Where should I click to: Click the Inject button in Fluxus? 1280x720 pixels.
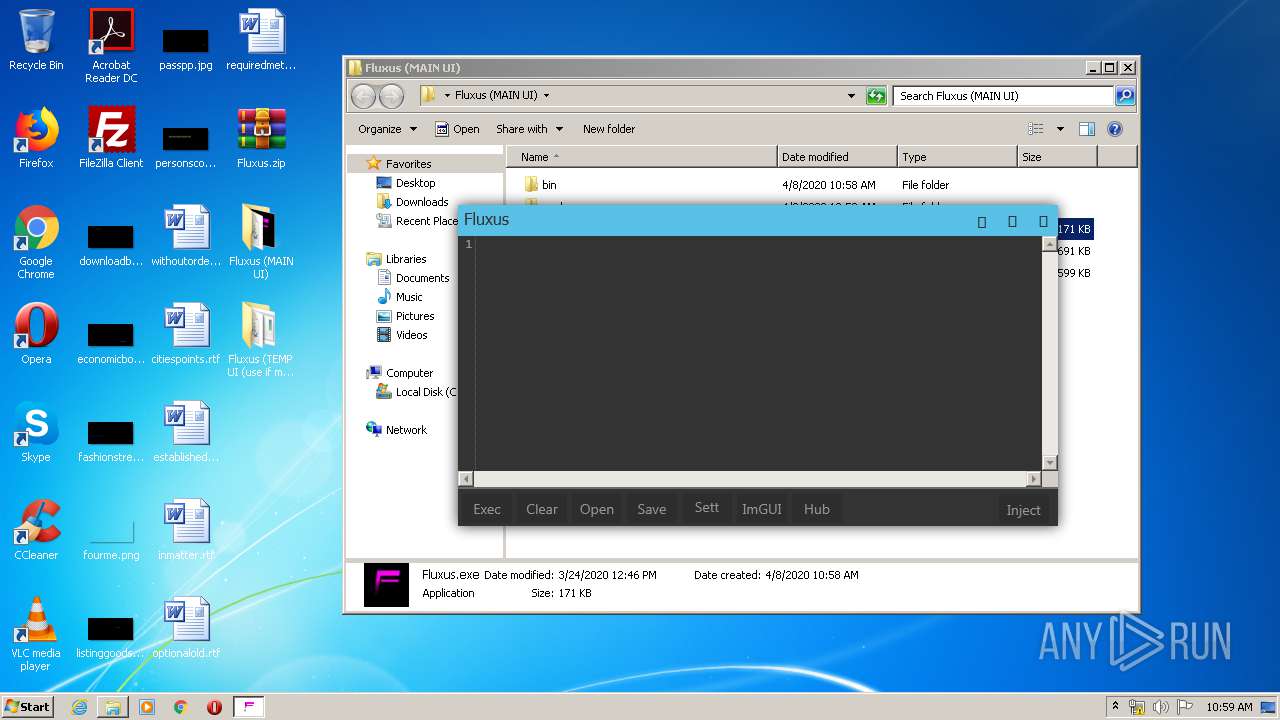(x=1023, y=510)
